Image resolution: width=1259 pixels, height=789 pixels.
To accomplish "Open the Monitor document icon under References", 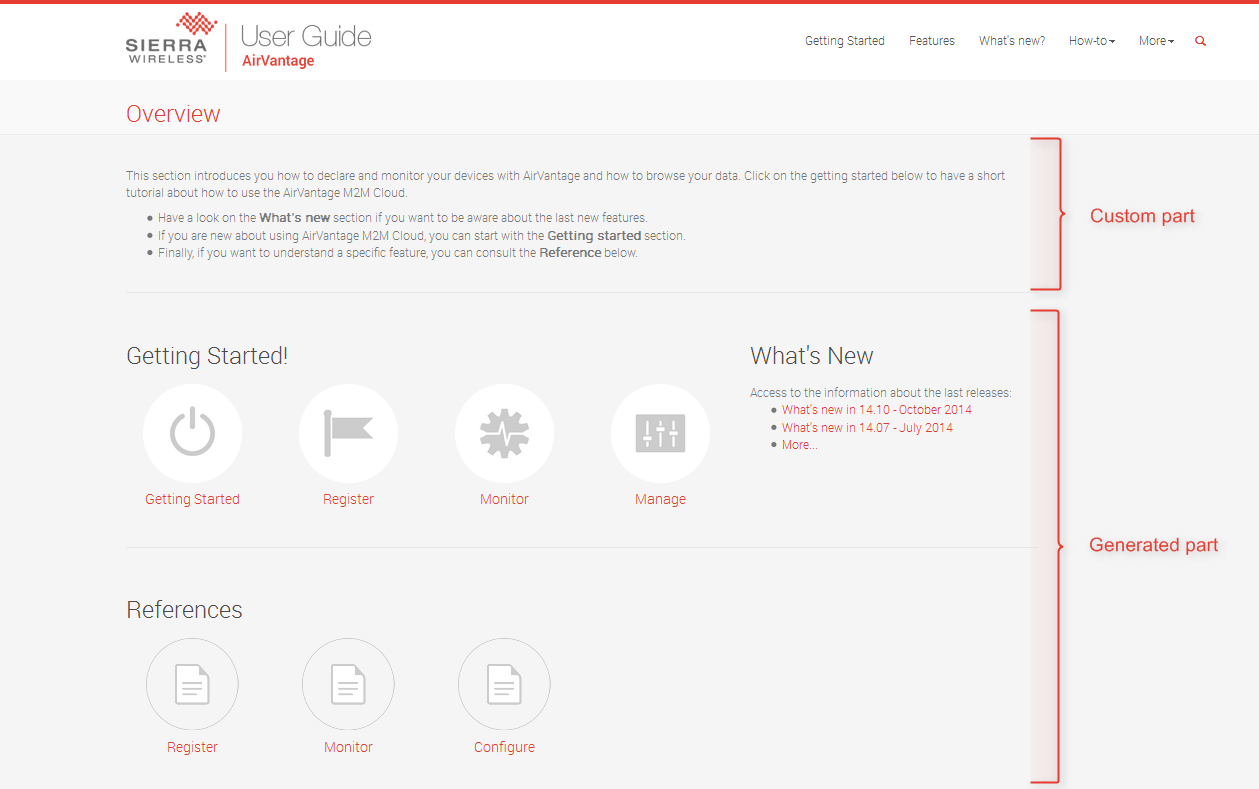I will pos(348,685).
